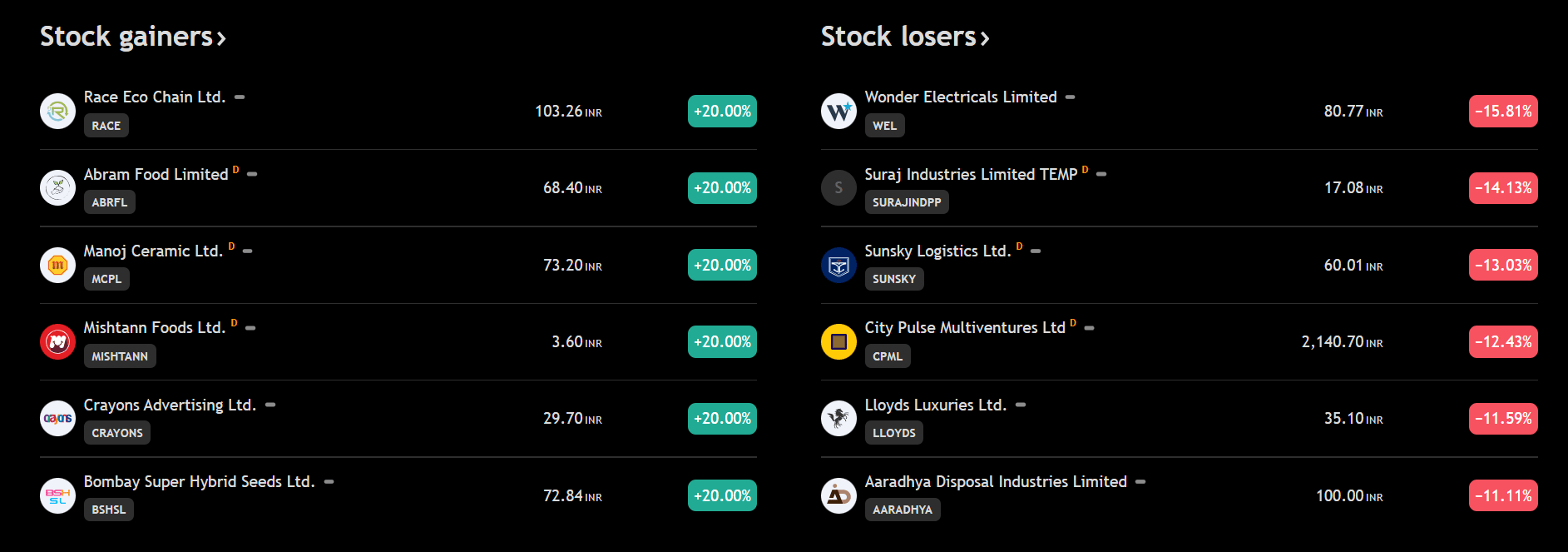Image resolution: width=1568 pixels, height=552 pixels.
Task: Click the Crayons Advertising logo icon
Action: [57, 418]
